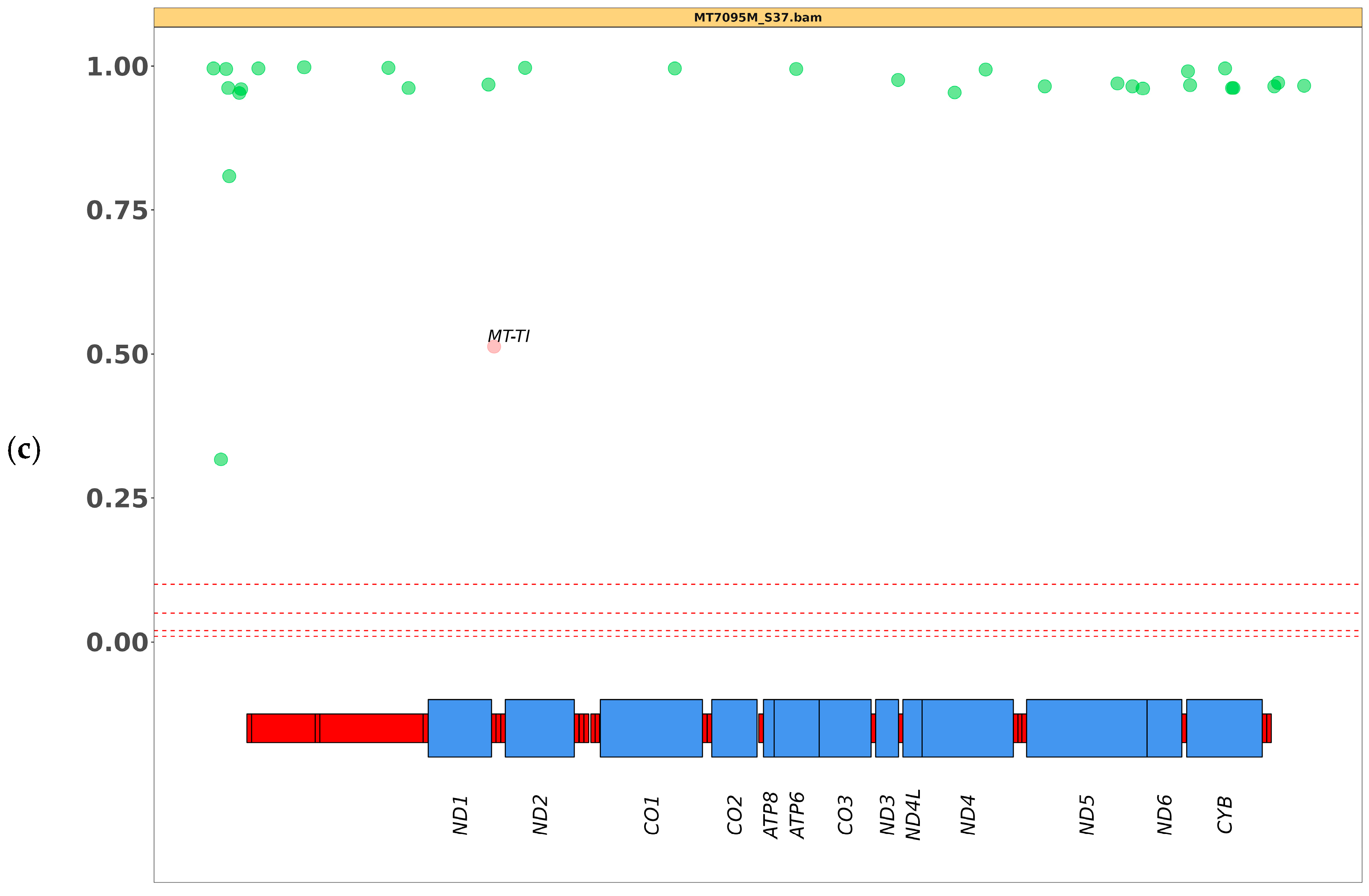Click the panel label (c)

pyautogui.click(x=24, y=450)
